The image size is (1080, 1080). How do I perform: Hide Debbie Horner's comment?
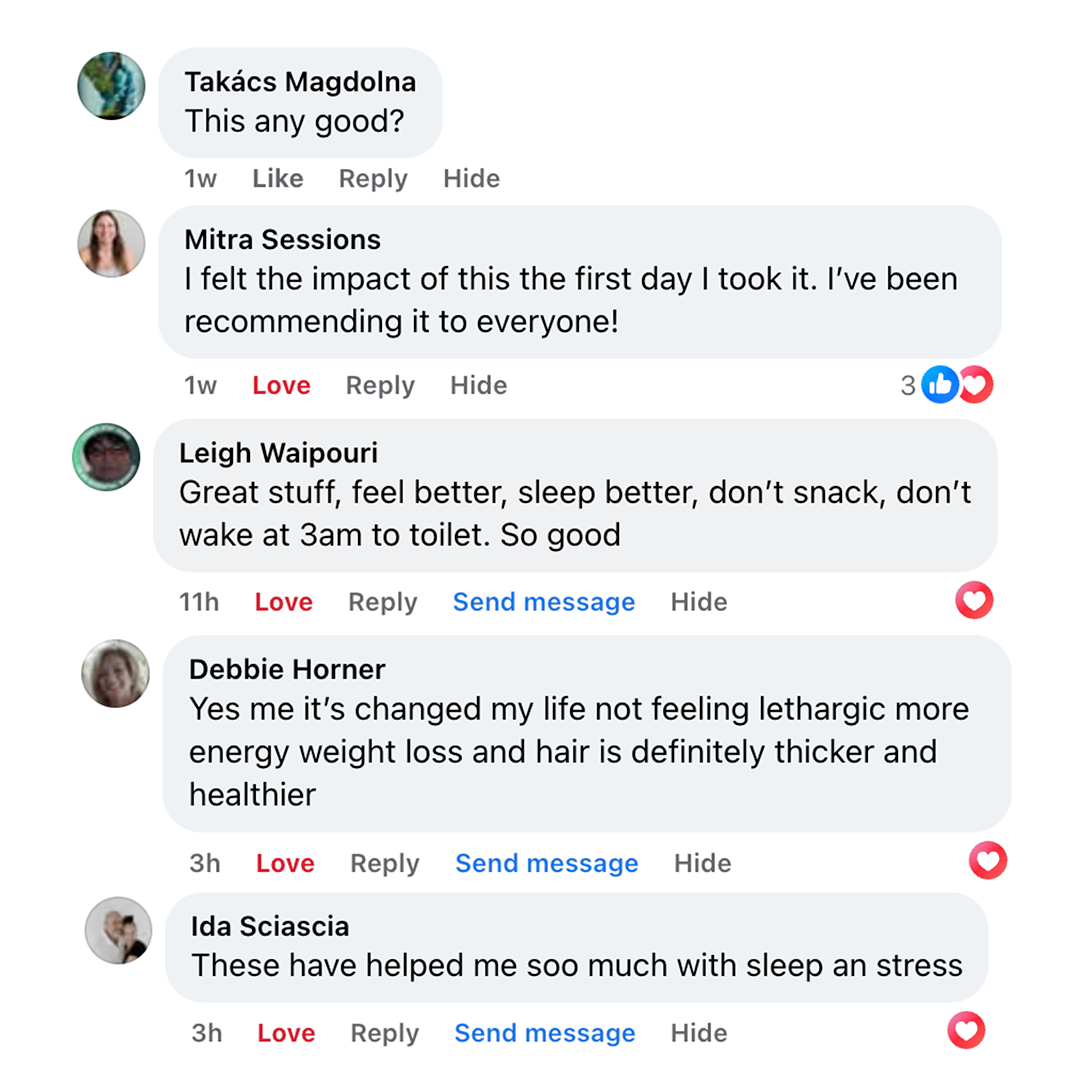coord(702,864)
